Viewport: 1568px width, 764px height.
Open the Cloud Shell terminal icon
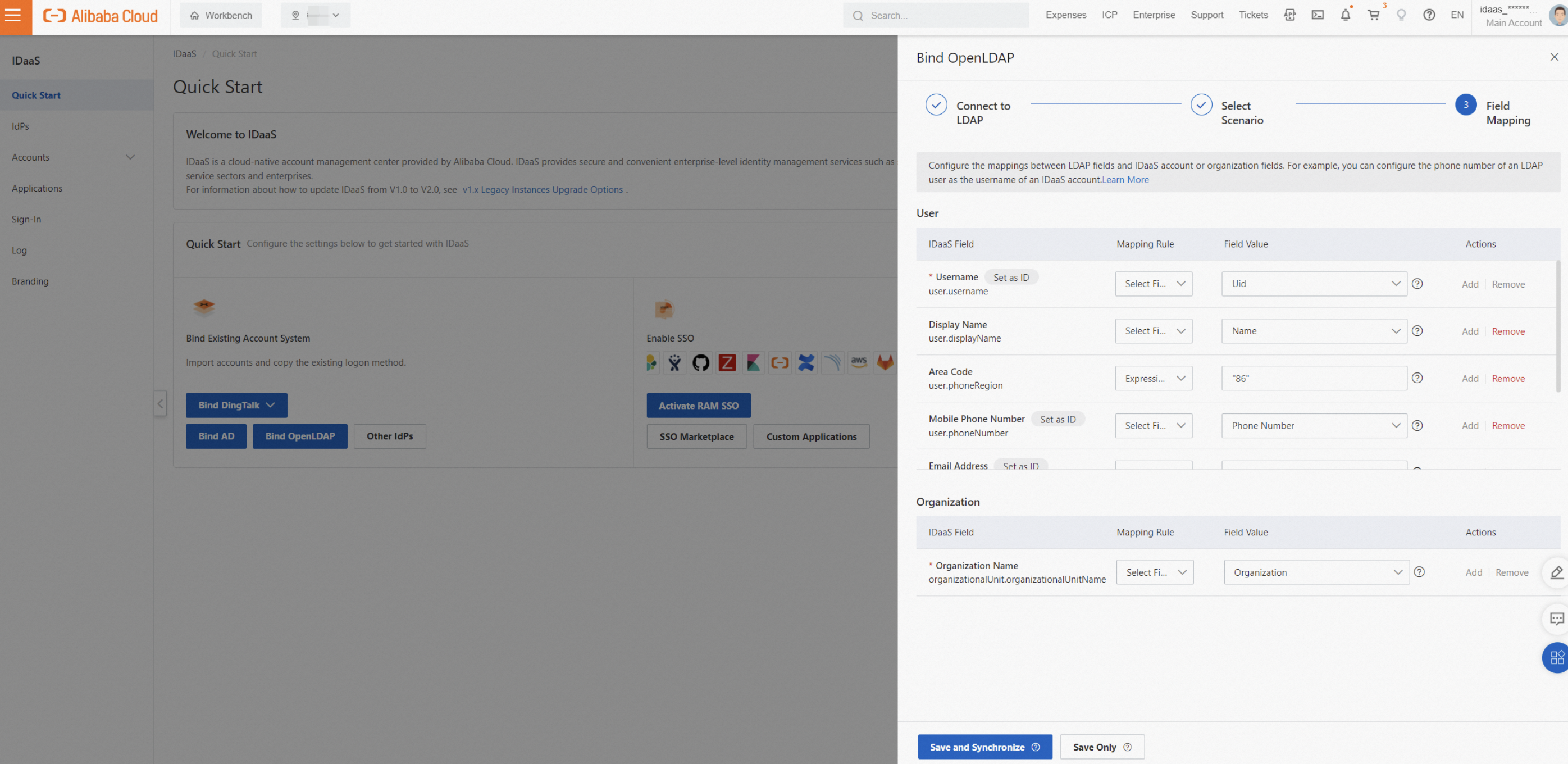pos(1317,15)
